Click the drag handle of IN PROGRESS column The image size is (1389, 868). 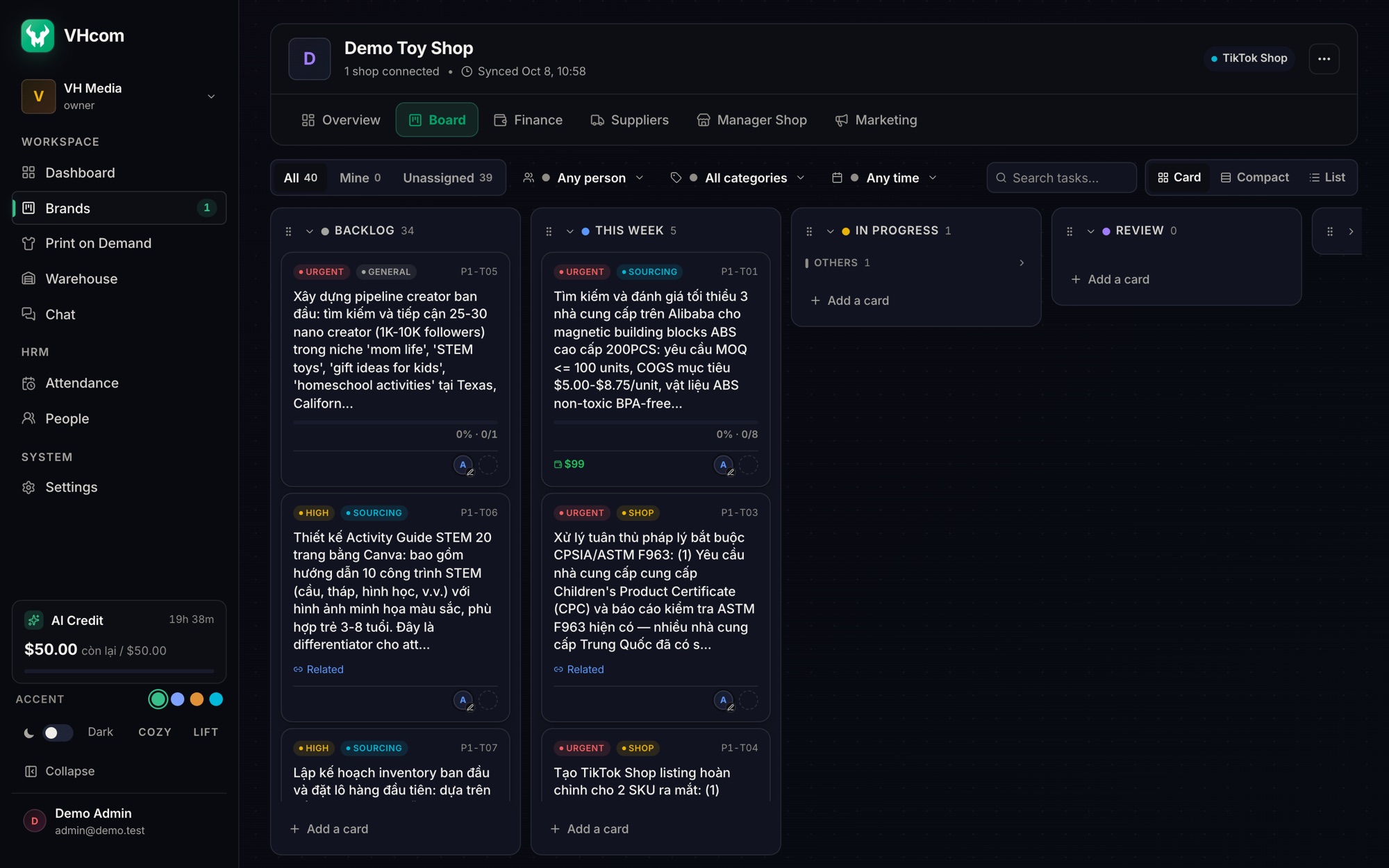click(809, 231)
